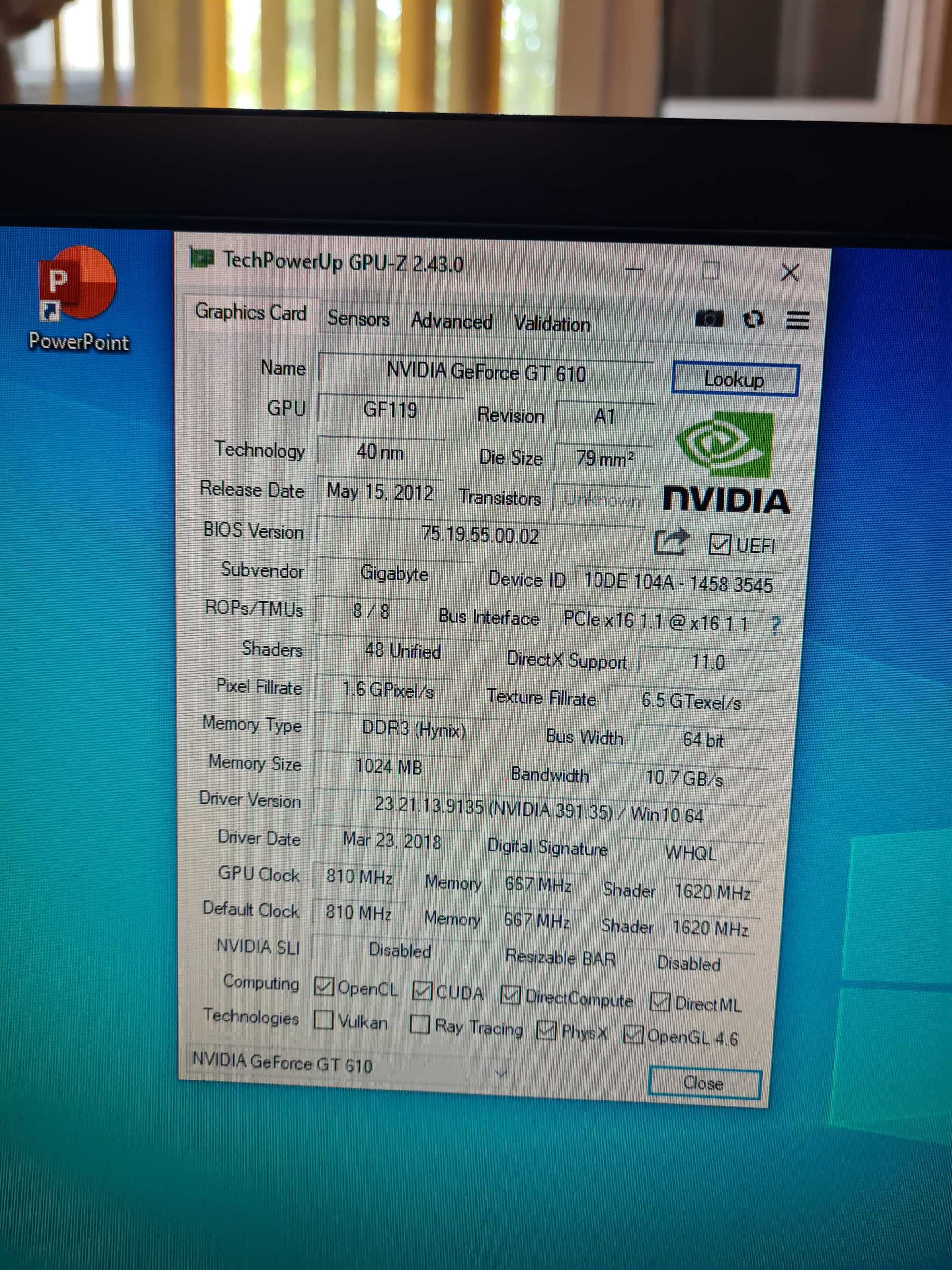
Task: Click the BIOS Version field 75.19.55.00.02
Action: (481, 535)
